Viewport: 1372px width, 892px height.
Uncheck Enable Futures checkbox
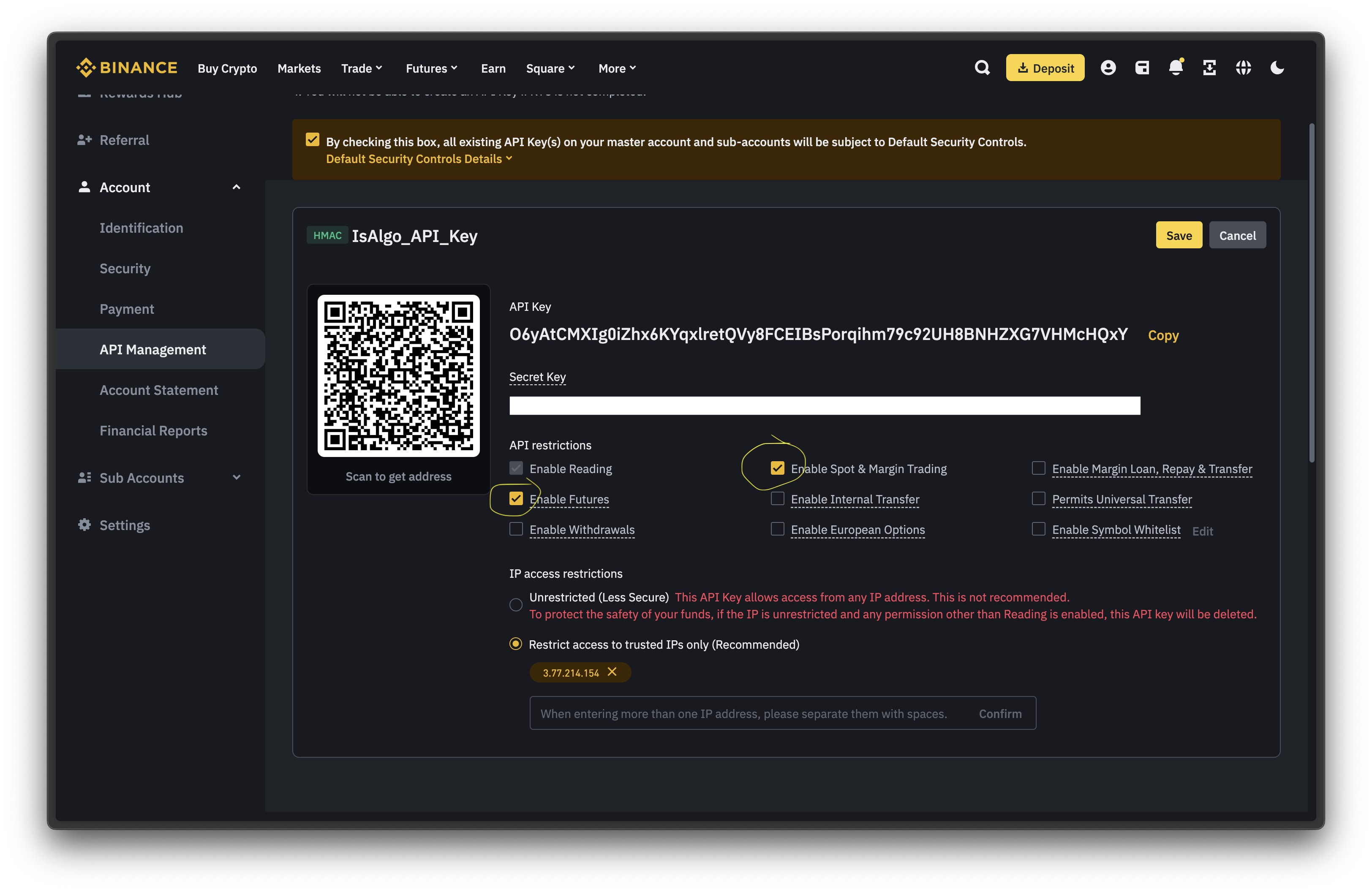point(516,498)
